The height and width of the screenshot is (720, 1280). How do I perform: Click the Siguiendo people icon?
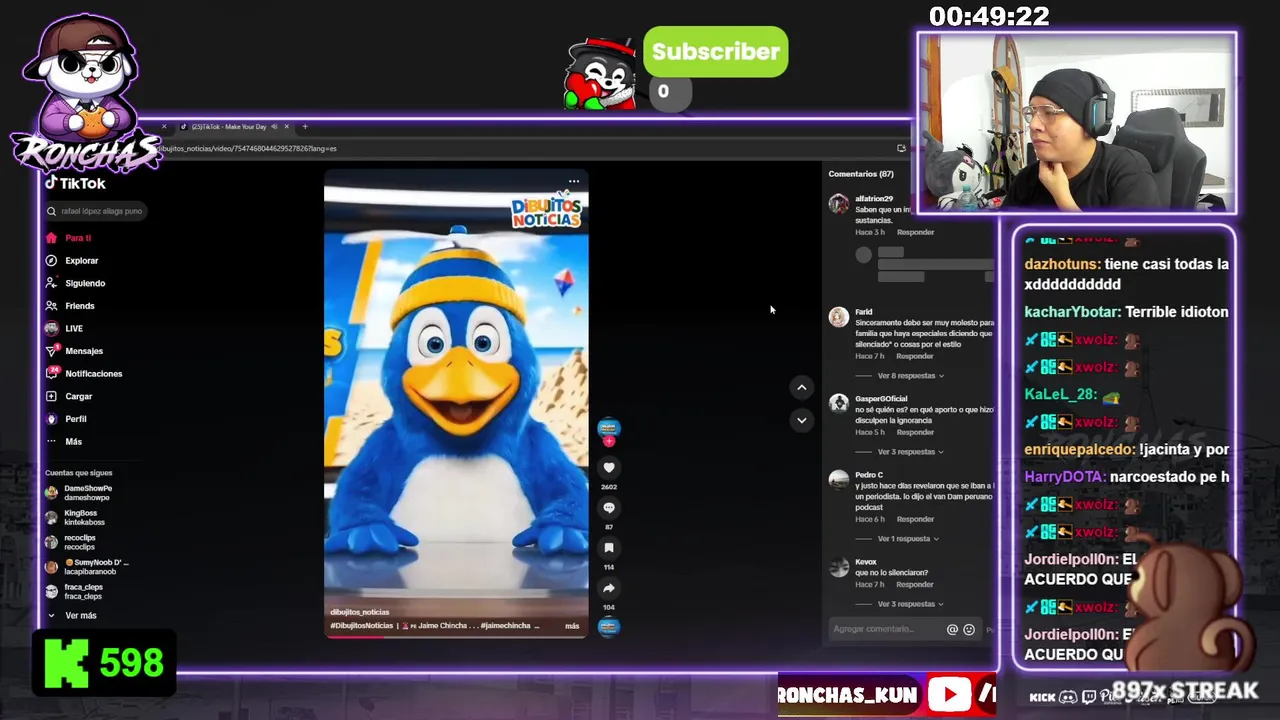(51, 283)
